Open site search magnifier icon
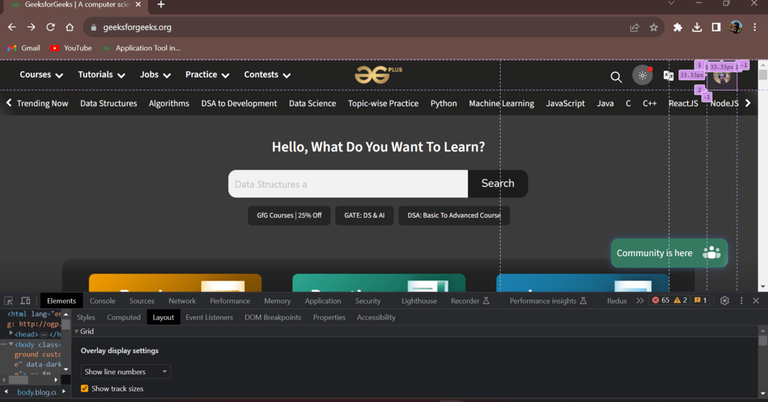 coord(616,77)
